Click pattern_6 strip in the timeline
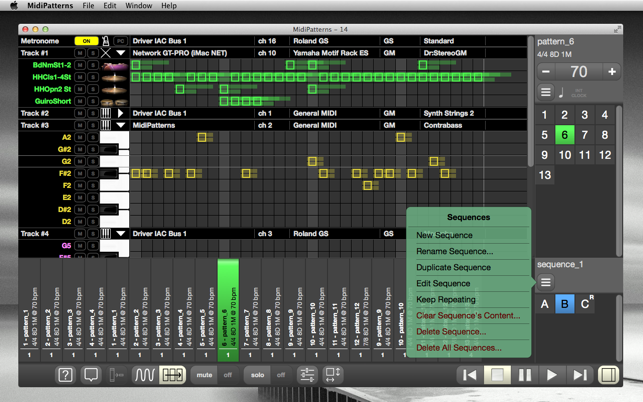 [228, 310]
